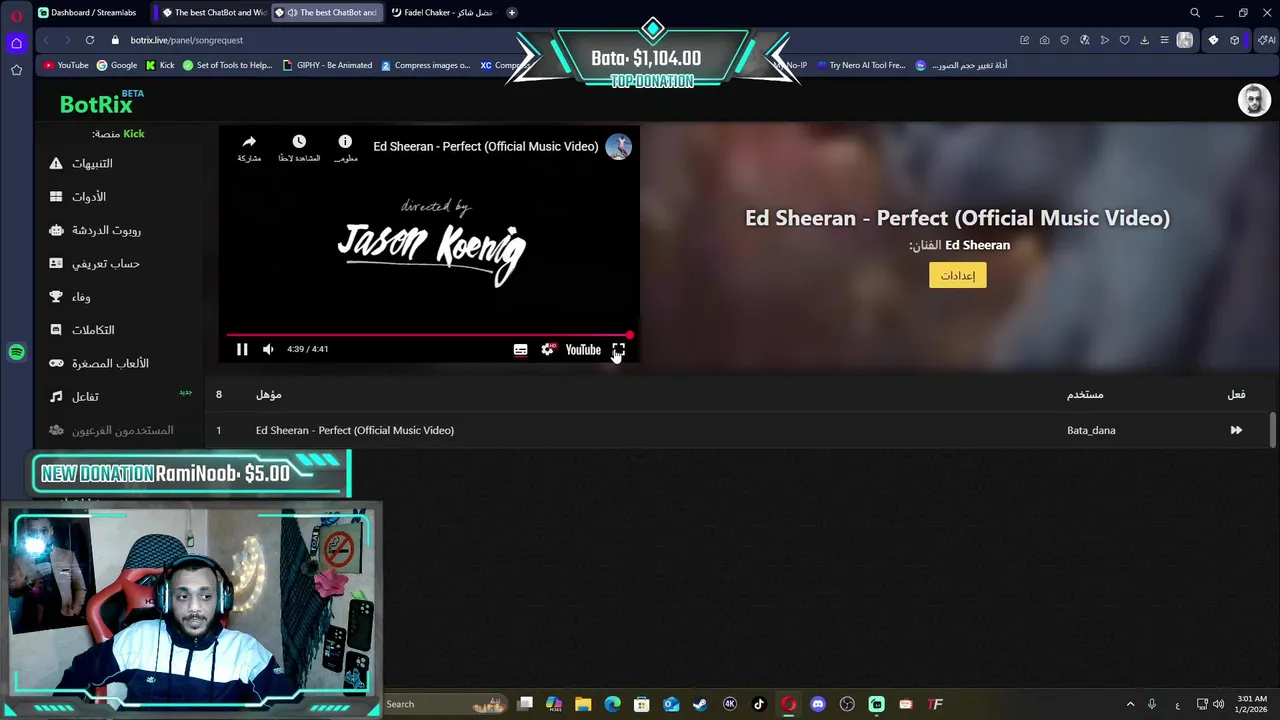Open the تفاعل interaction sidebar section
Screen dimensions: 1280x720
pyautogui.click(x=75, y=397)
